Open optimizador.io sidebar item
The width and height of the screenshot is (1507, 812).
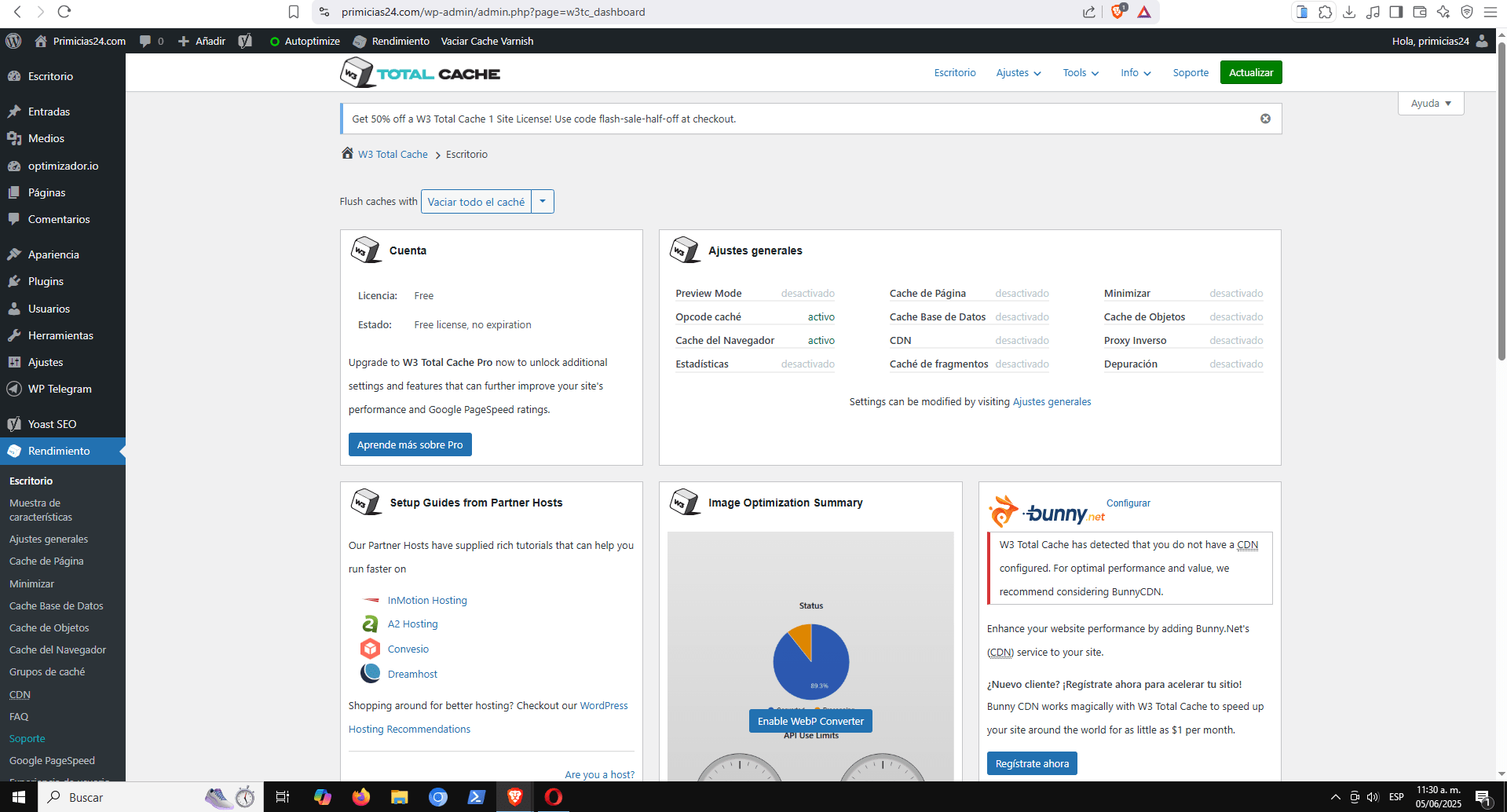click(63, 166)
